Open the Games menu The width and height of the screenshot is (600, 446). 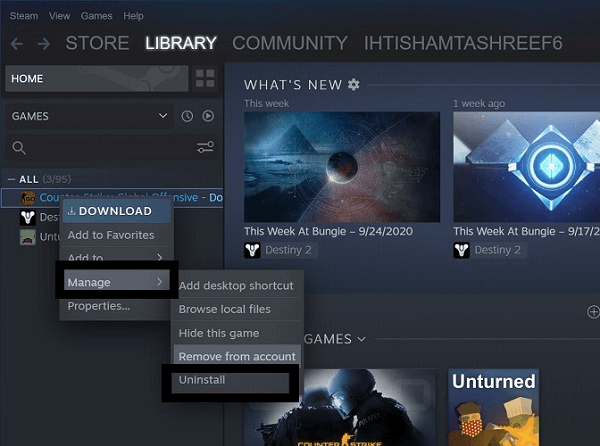[96, 16]
